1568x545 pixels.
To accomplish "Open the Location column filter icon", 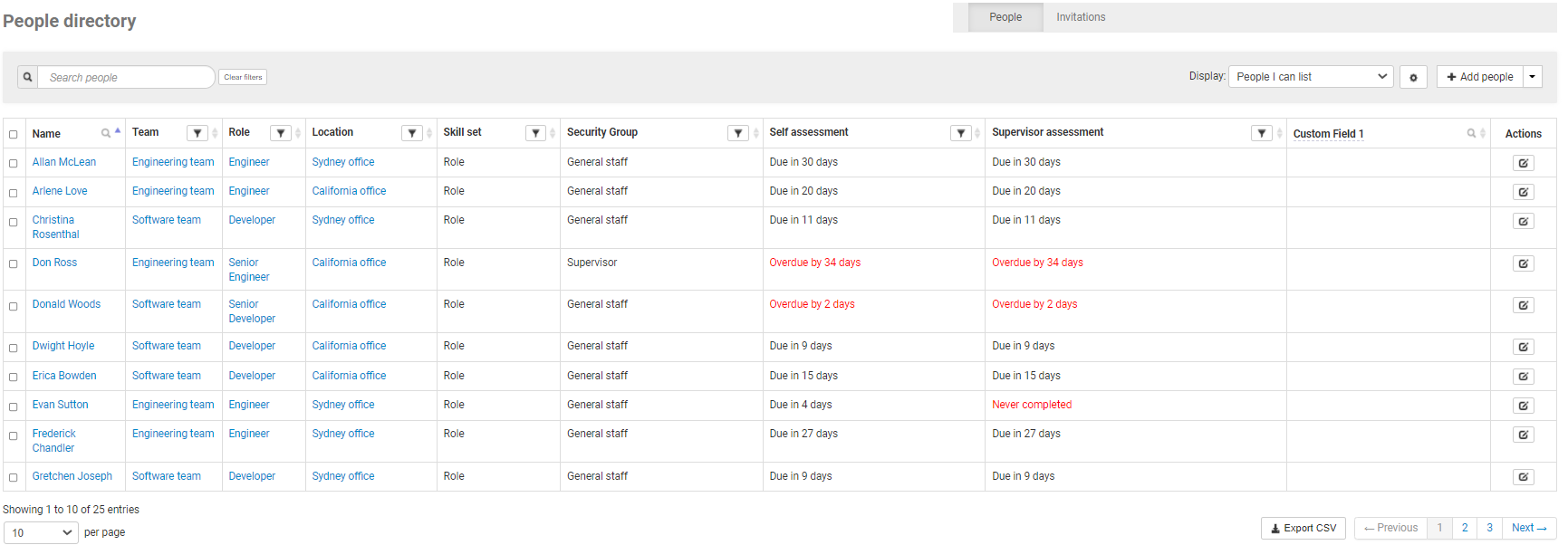I will coord(412,133).
